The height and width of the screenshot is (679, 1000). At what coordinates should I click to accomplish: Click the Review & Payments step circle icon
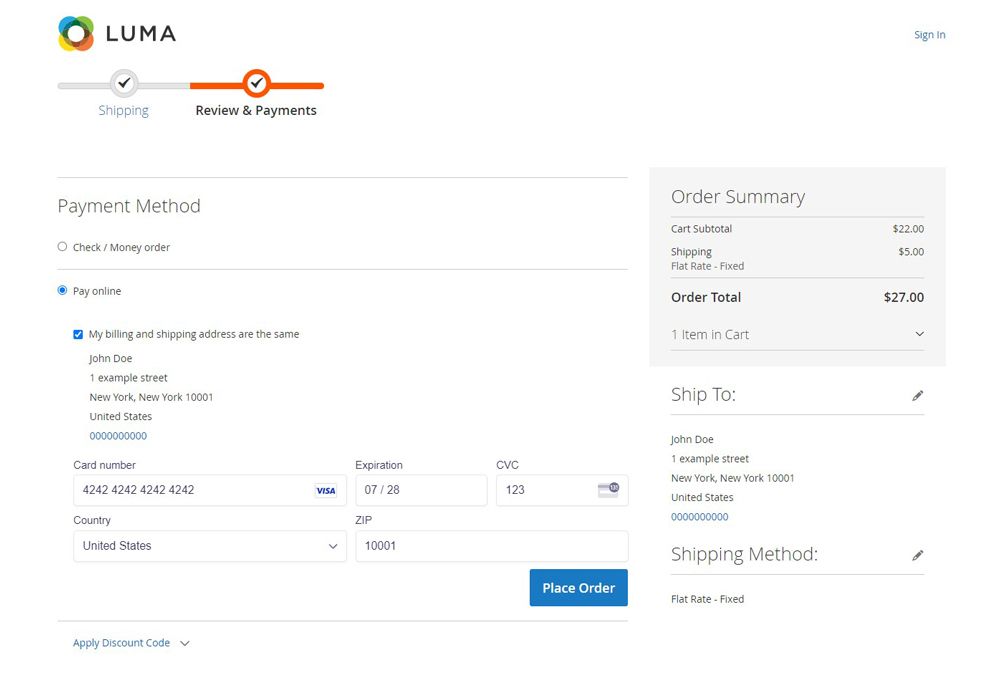[256, 84]
